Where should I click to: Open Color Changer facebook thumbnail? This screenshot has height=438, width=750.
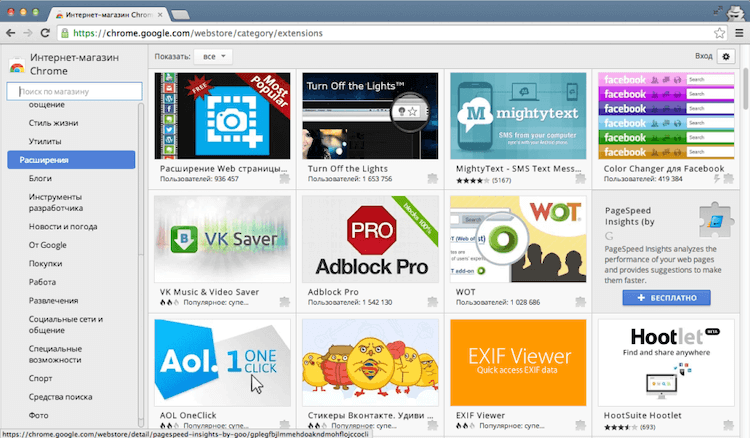tap(666, 116)
